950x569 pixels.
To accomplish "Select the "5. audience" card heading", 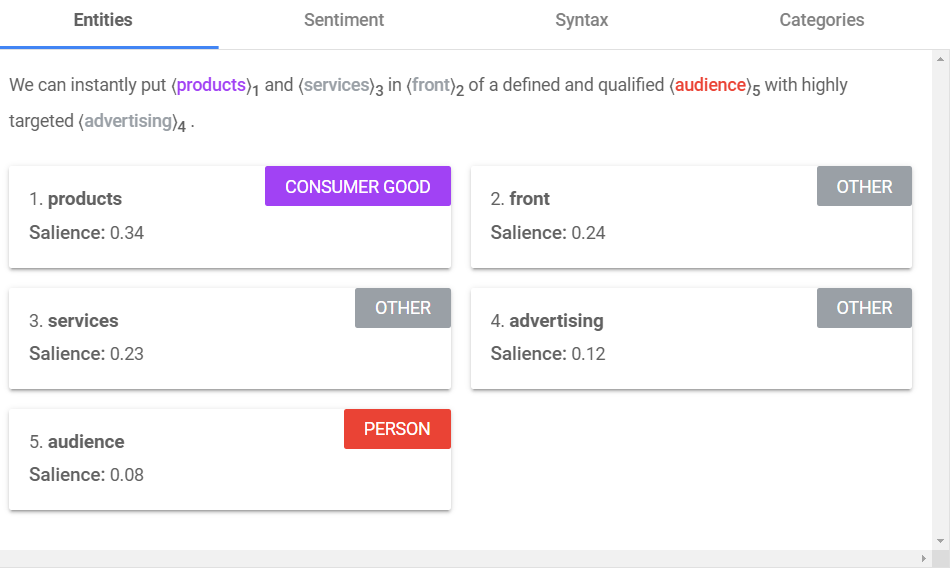I will click(77, 442).
